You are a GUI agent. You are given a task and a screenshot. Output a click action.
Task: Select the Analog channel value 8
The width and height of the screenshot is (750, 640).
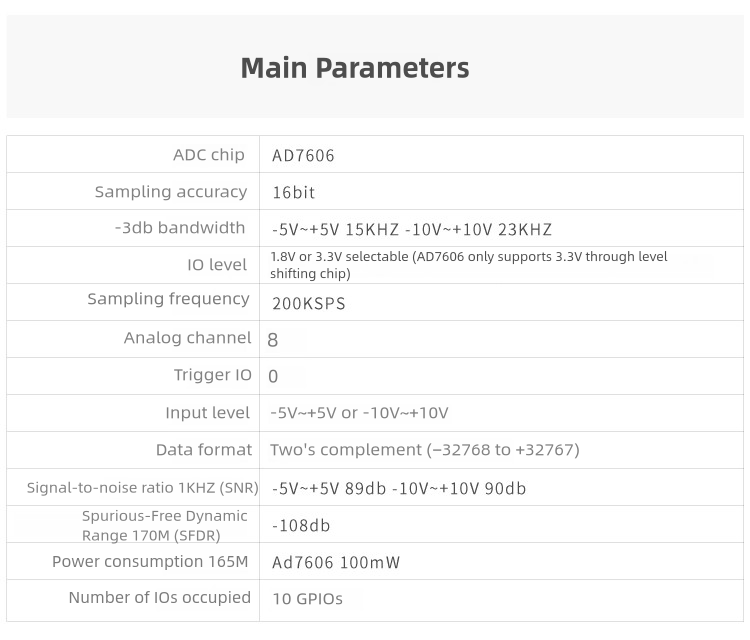(x=273, y=340)
